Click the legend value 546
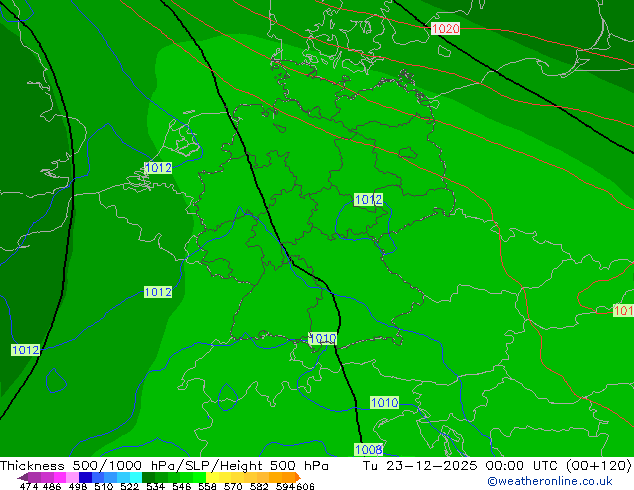This screenshot has width=634, height=490. pyautogui.click(x=182, y=487)
